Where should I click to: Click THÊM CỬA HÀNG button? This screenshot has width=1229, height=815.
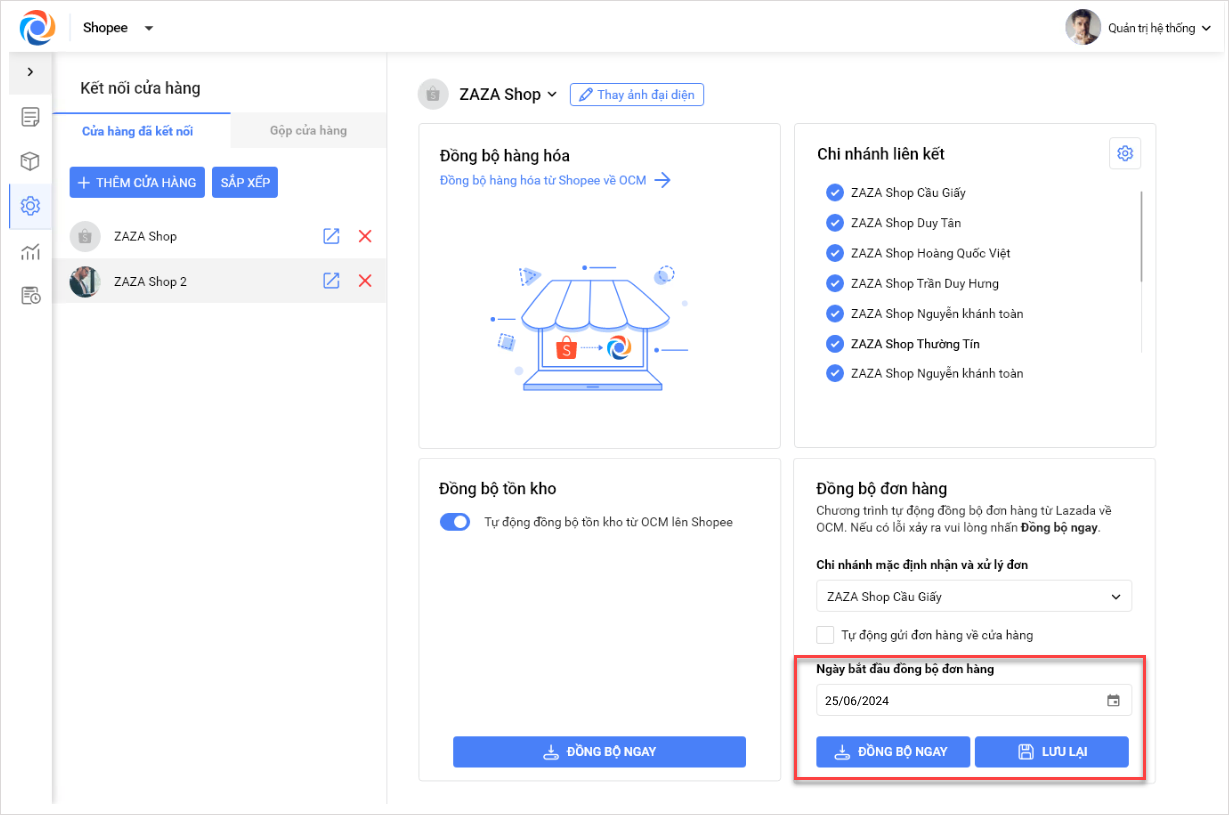[137, 183]
